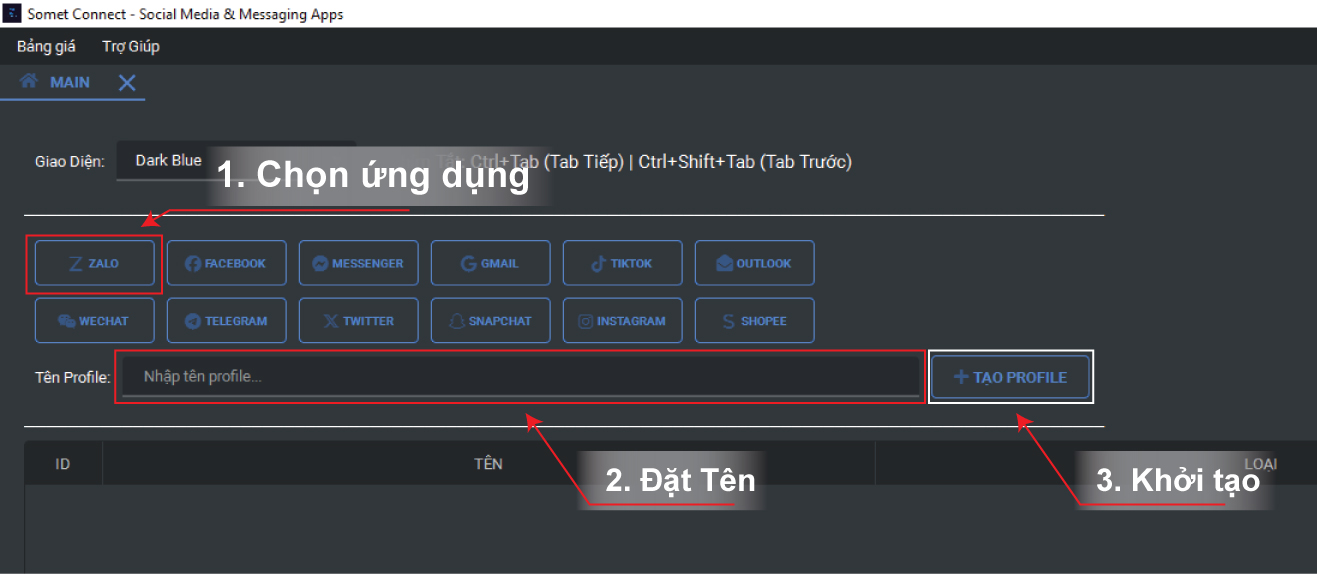Open the Bảng giá menu
This screenshot has width=1317, height=574.
(46, 46)
